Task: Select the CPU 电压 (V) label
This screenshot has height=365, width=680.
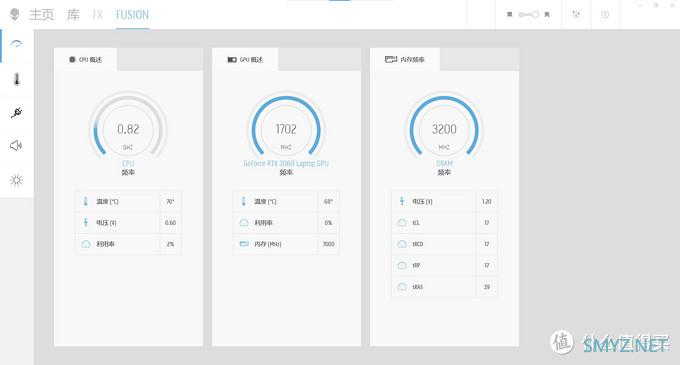Action: 106,223
